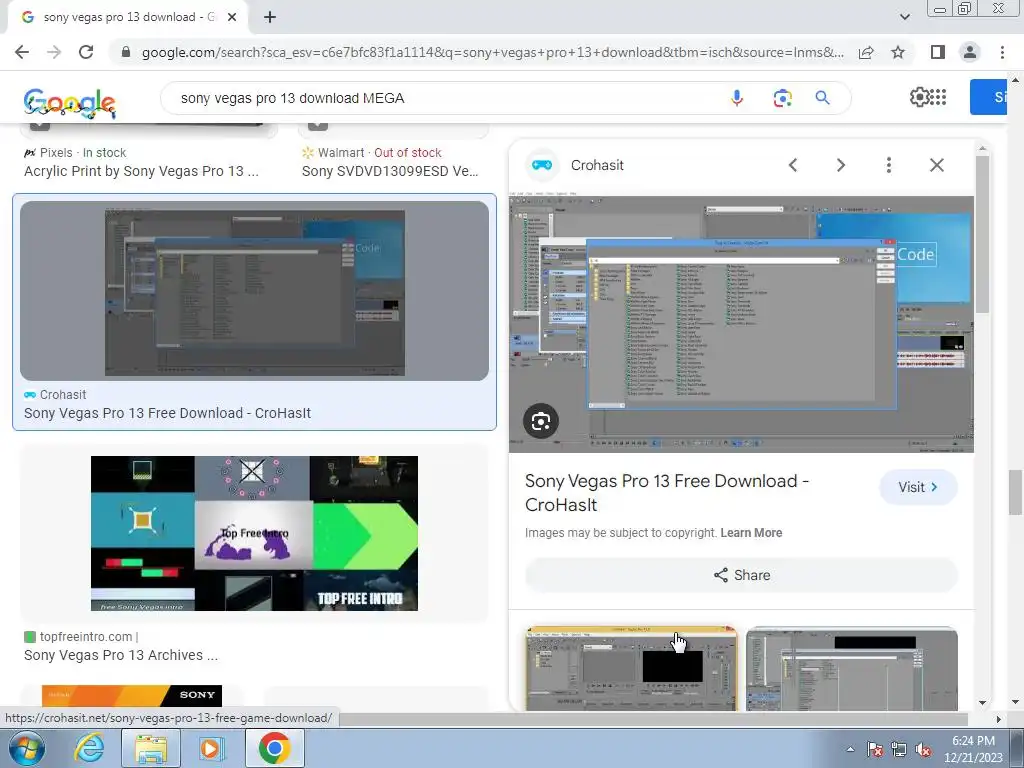Share this page via address bar icon

click(x=866, y=52)
